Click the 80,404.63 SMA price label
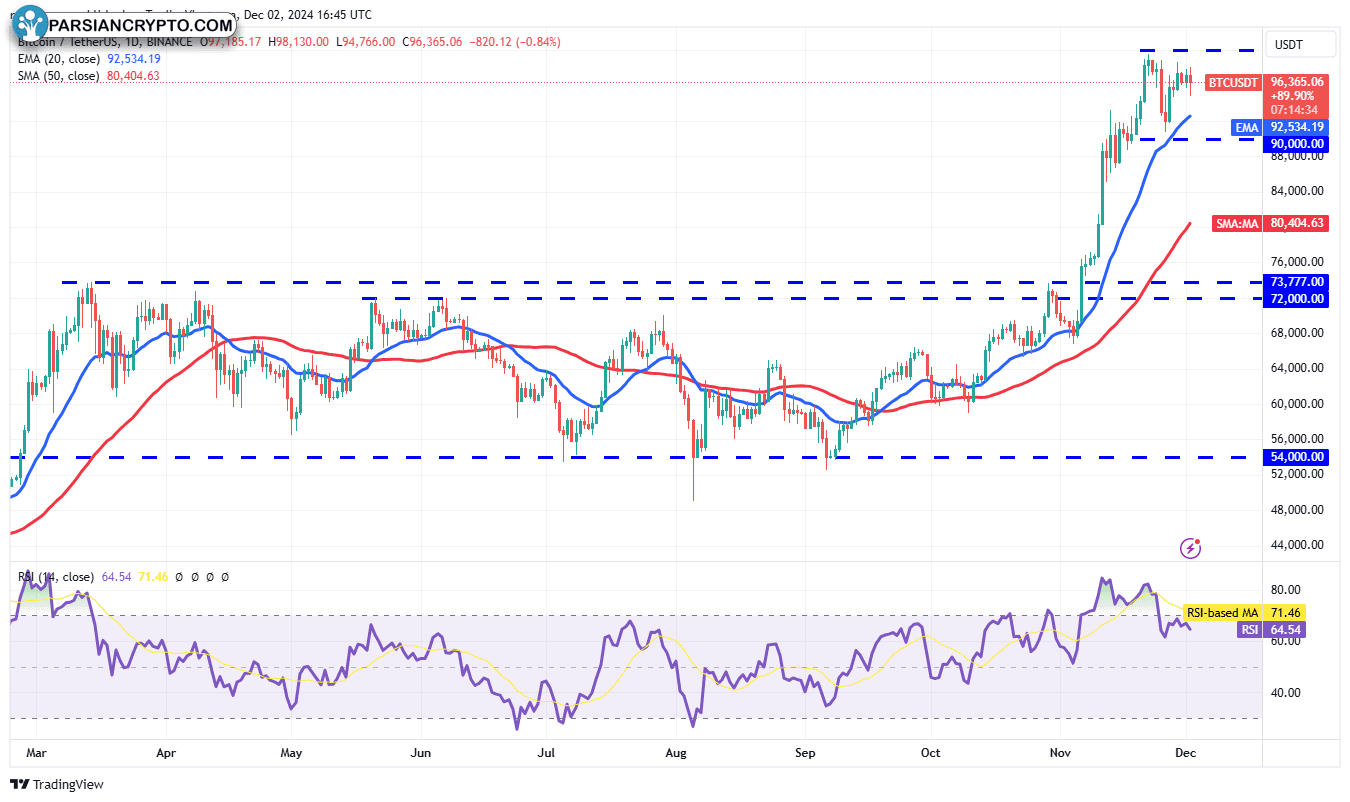The height and width of the screenshot is (802, 1350). click(1297, 223)
